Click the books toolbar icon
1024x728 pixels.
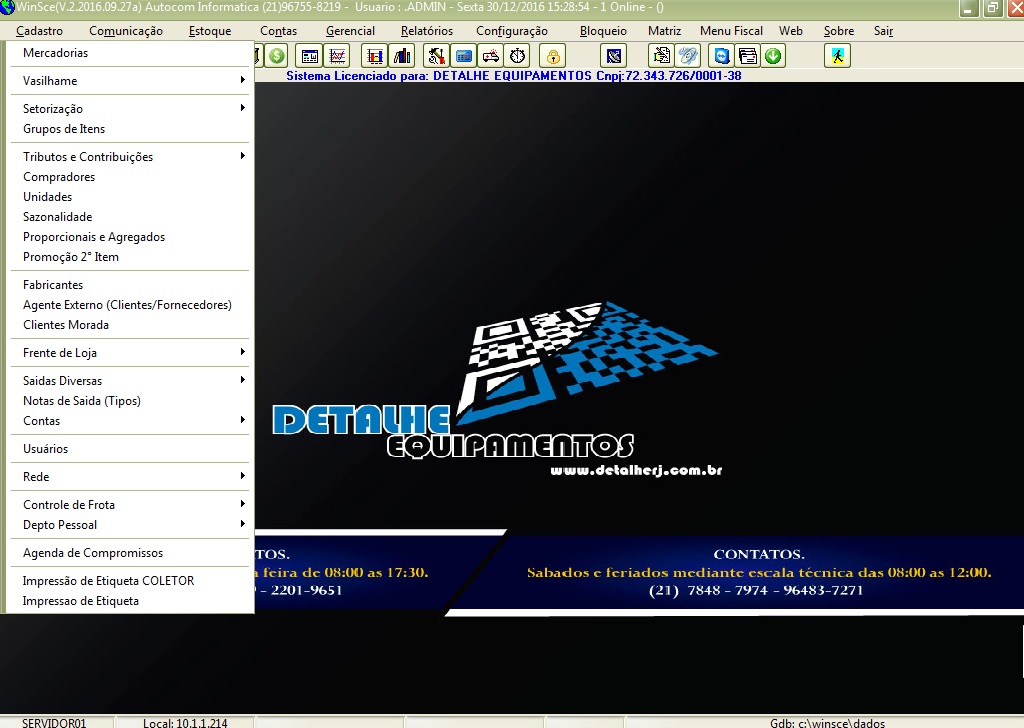(402, 56)
